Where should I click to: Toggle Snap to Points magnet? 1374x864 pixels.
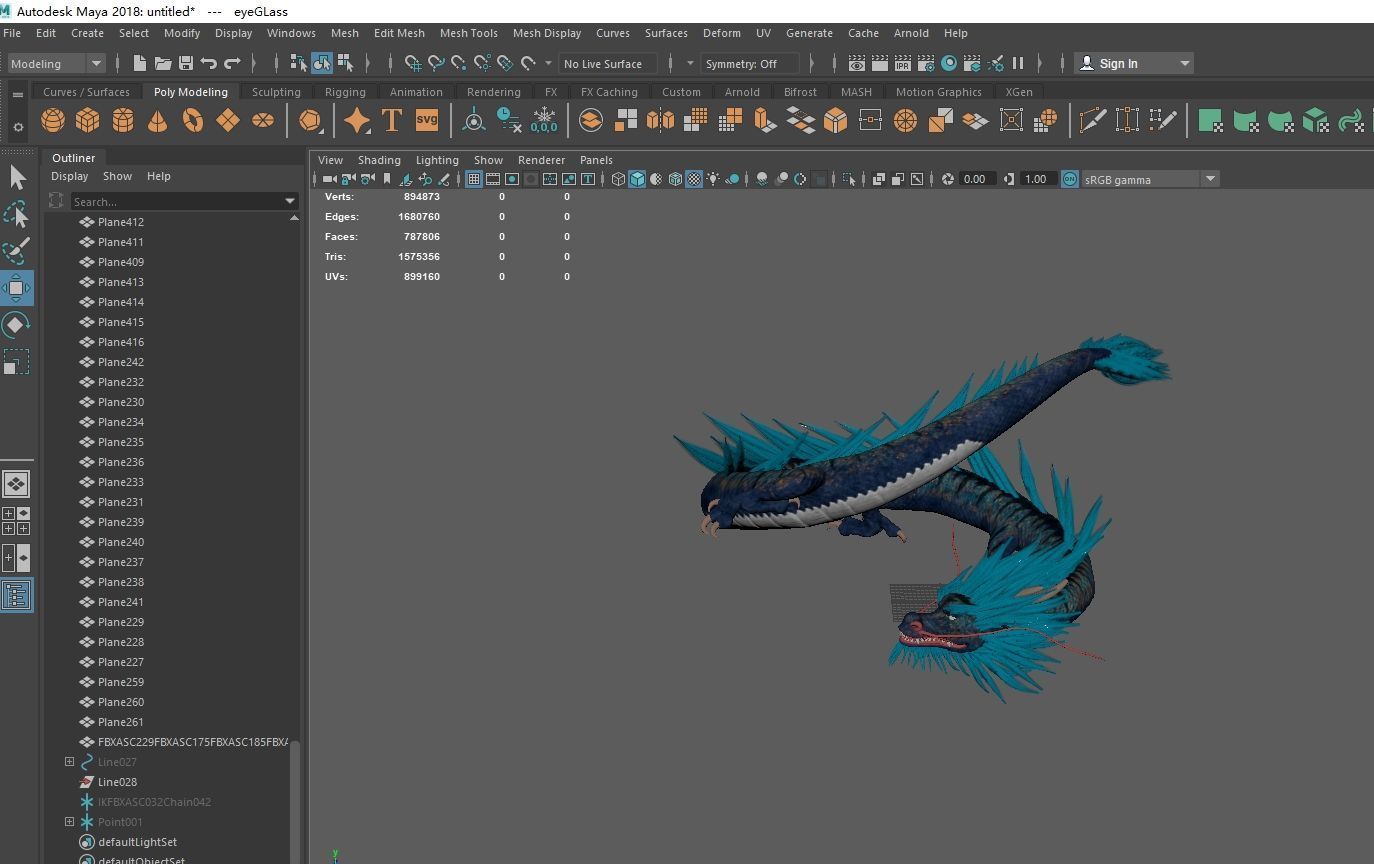(x=458, y=63)
